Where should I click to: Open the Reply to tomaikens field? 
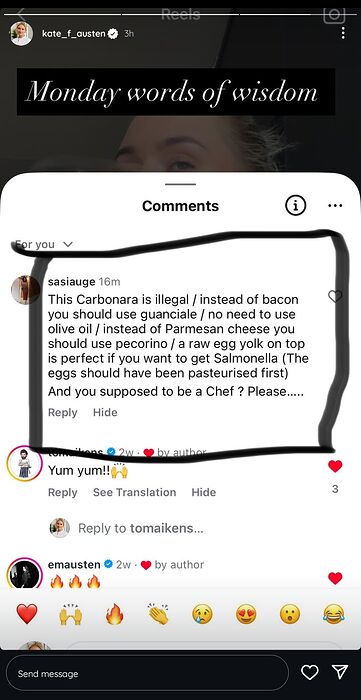click(141, 528)
